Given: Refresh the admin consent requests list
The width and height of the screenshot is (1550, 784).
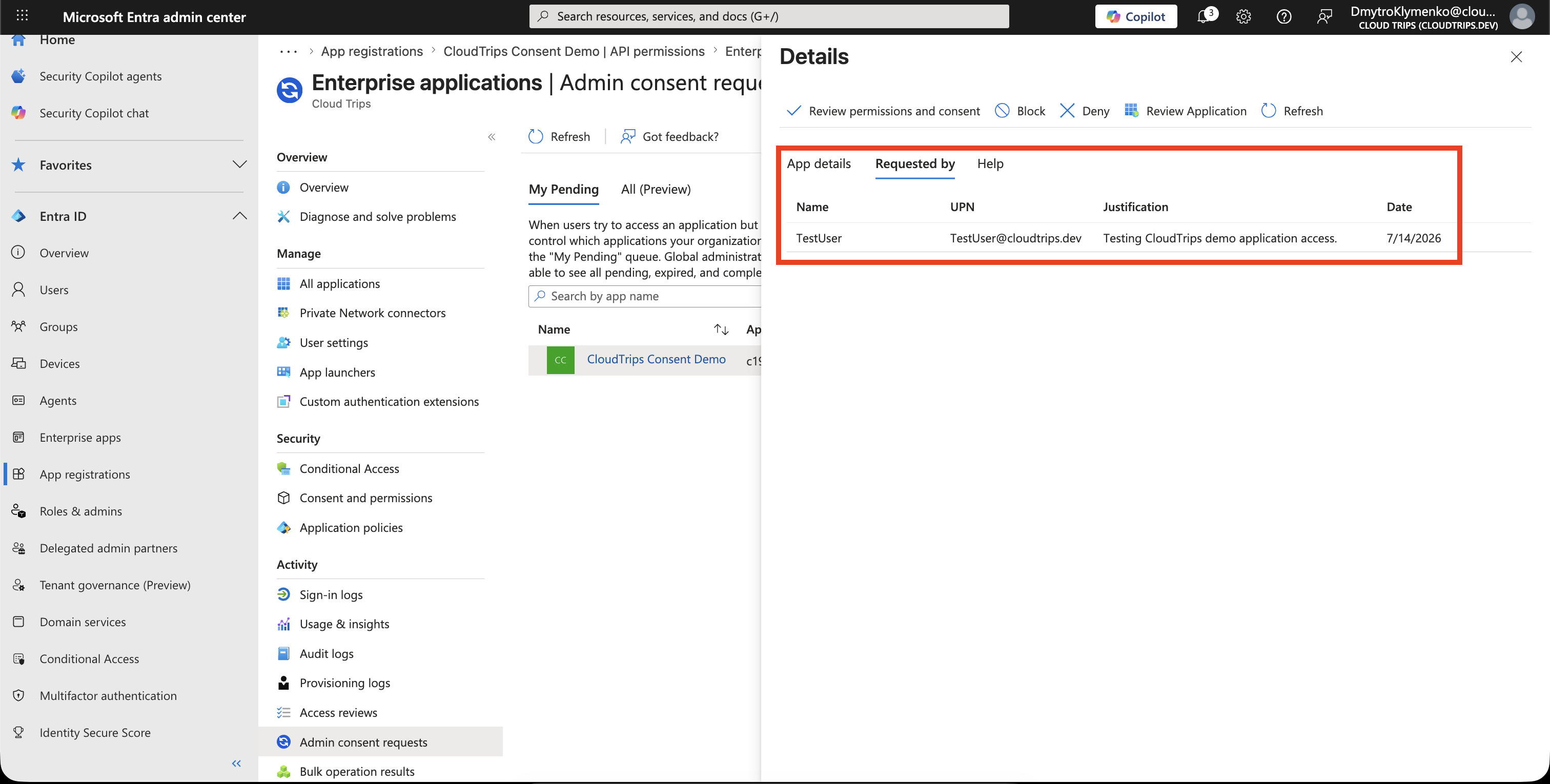Looking at the screenshot, I should (x=559, y=137).
